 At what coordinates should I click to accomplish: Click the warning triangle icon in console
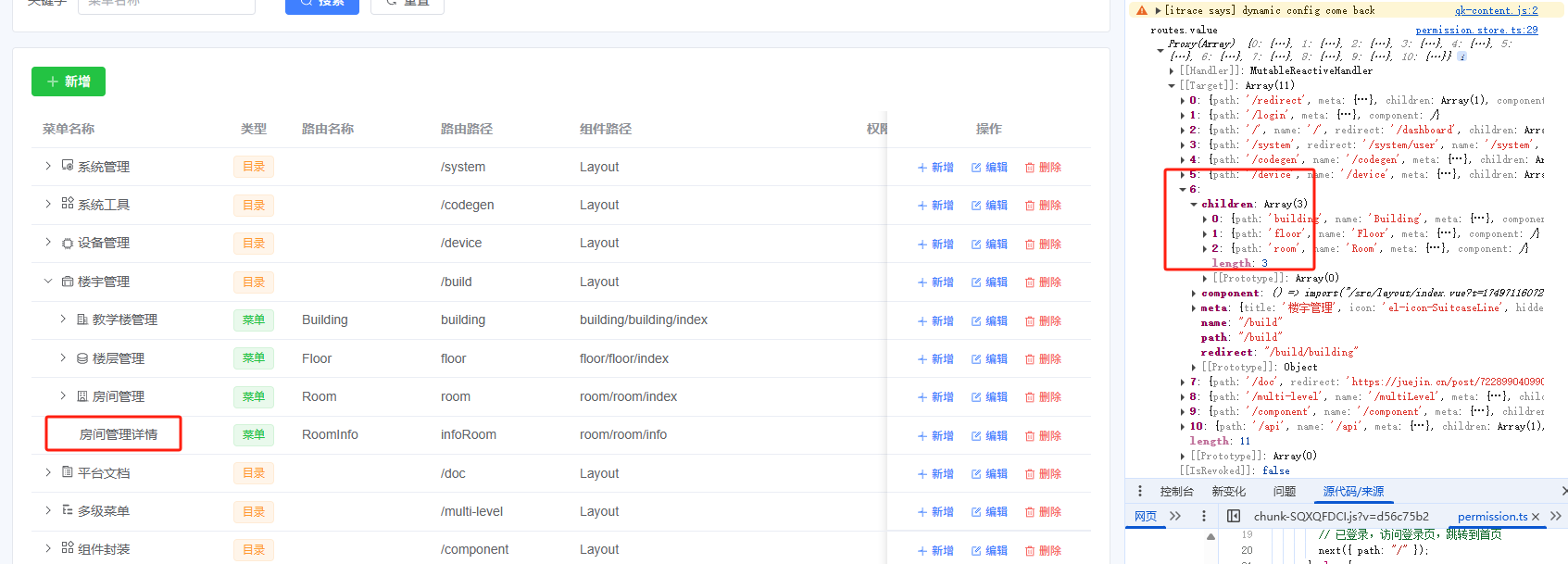1142,10
